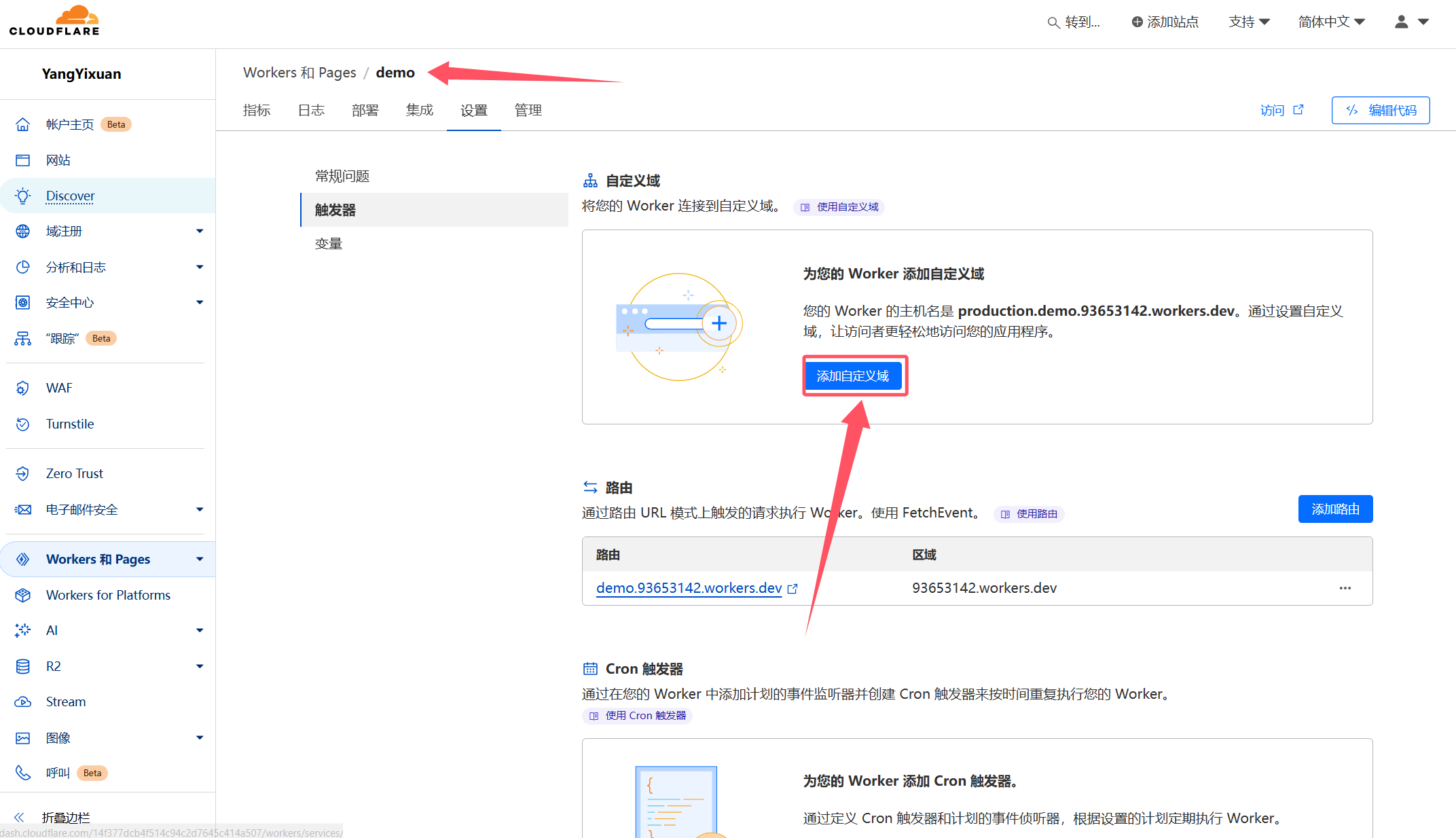This screenshot has width=1456, height=838.
Task: Click the Images picture icon
Action: pyautogui.click(x=23, y=737)
